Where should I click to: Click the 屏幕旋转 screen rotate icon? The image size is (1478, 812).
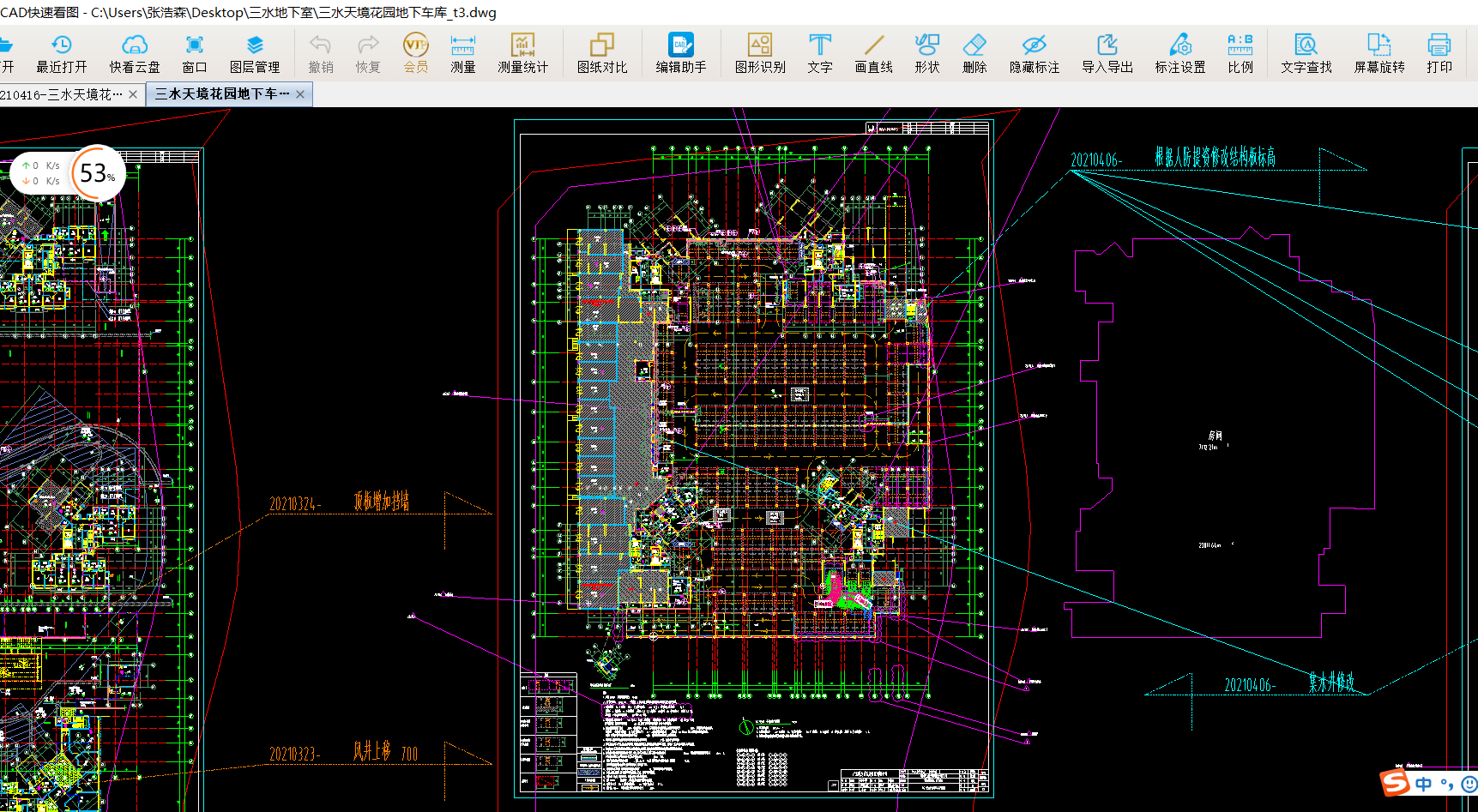[1379, 54]
